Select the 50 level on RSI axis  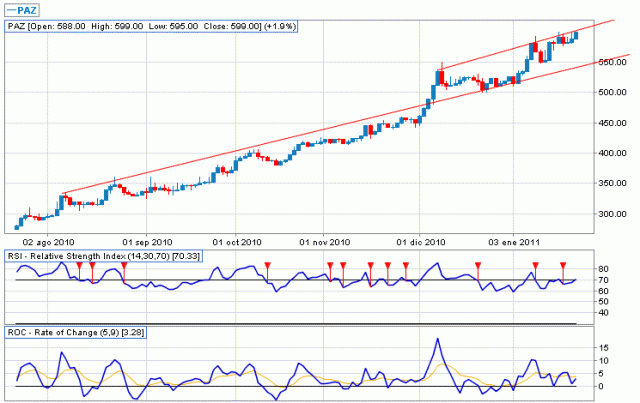(x=603, y=302)
